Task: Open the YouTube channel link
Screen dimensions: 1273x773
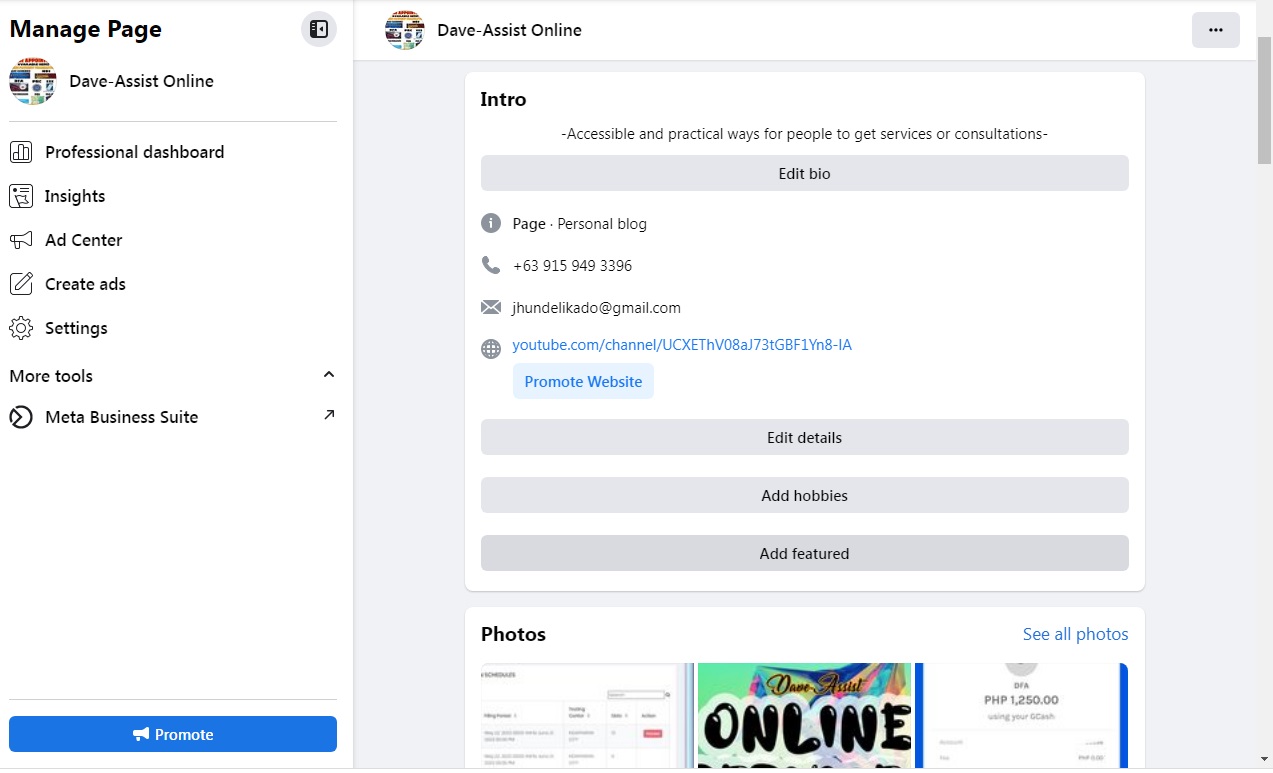Action: pos(682,345)
